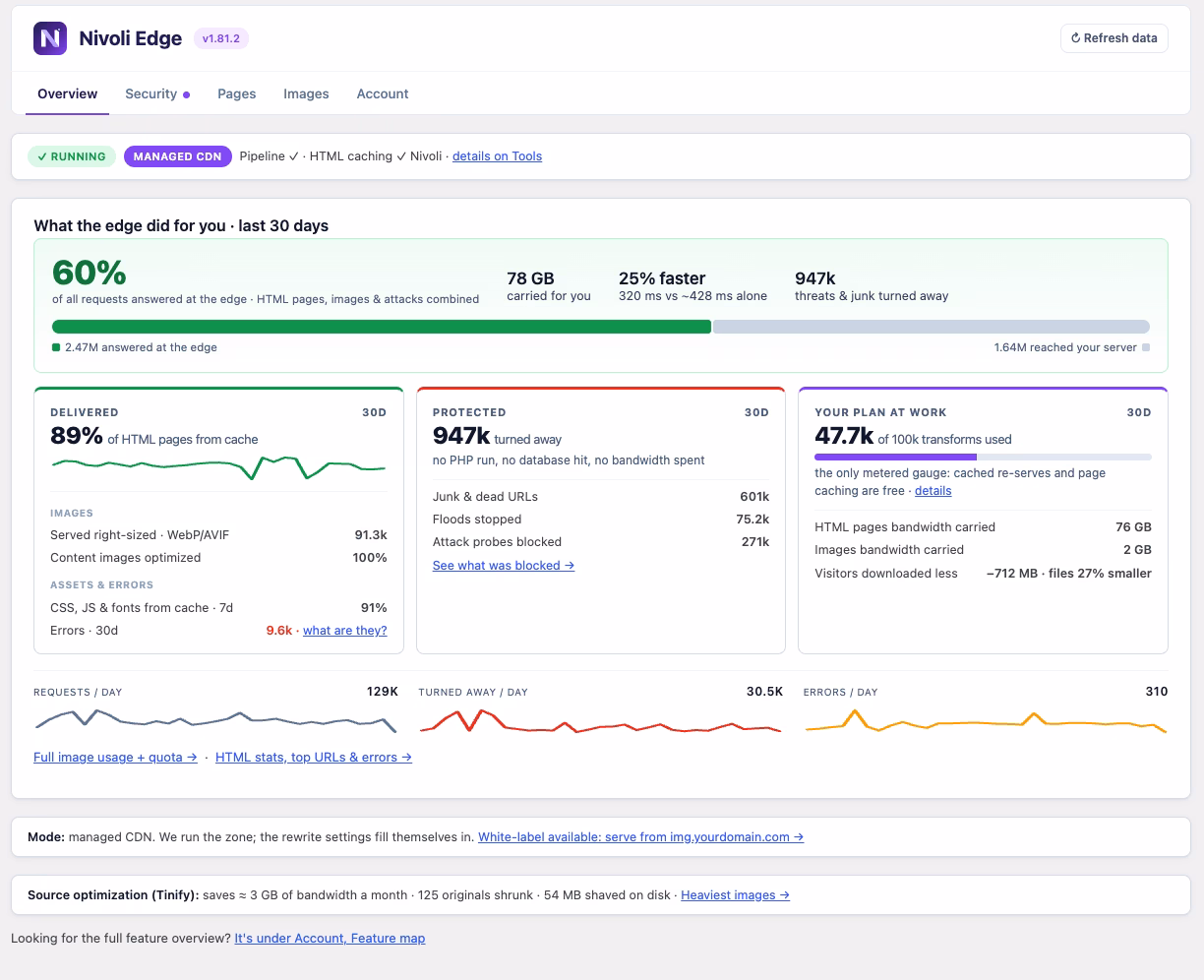
Task: Click the '2.47M answered at the edge' legend
Action: point(135,347)
